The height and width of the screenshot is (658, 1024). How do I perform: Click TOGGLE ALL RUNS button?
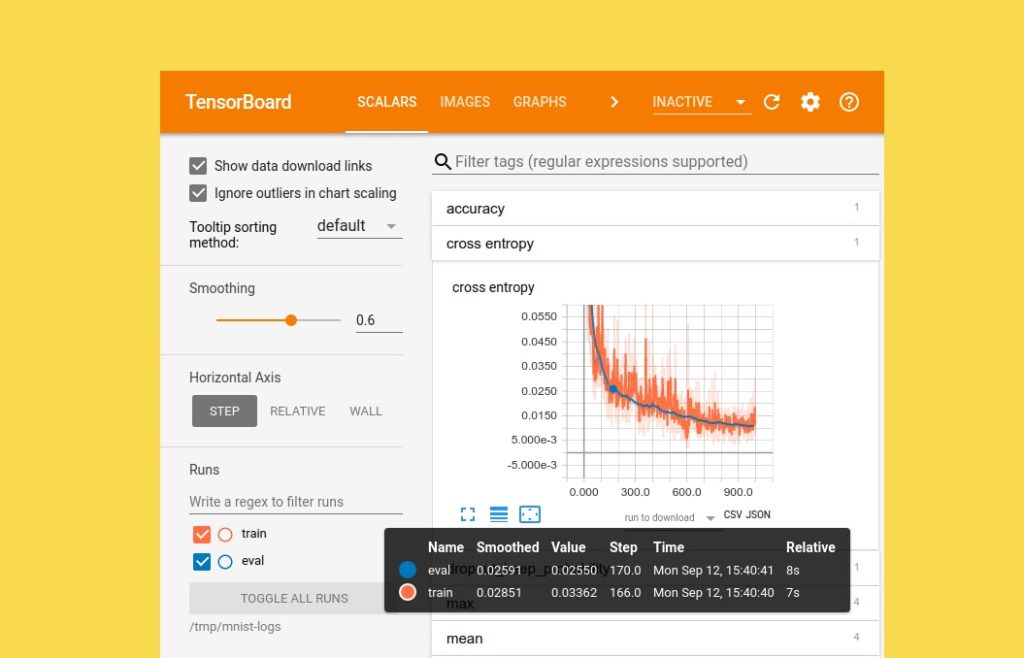pos(294,598)
